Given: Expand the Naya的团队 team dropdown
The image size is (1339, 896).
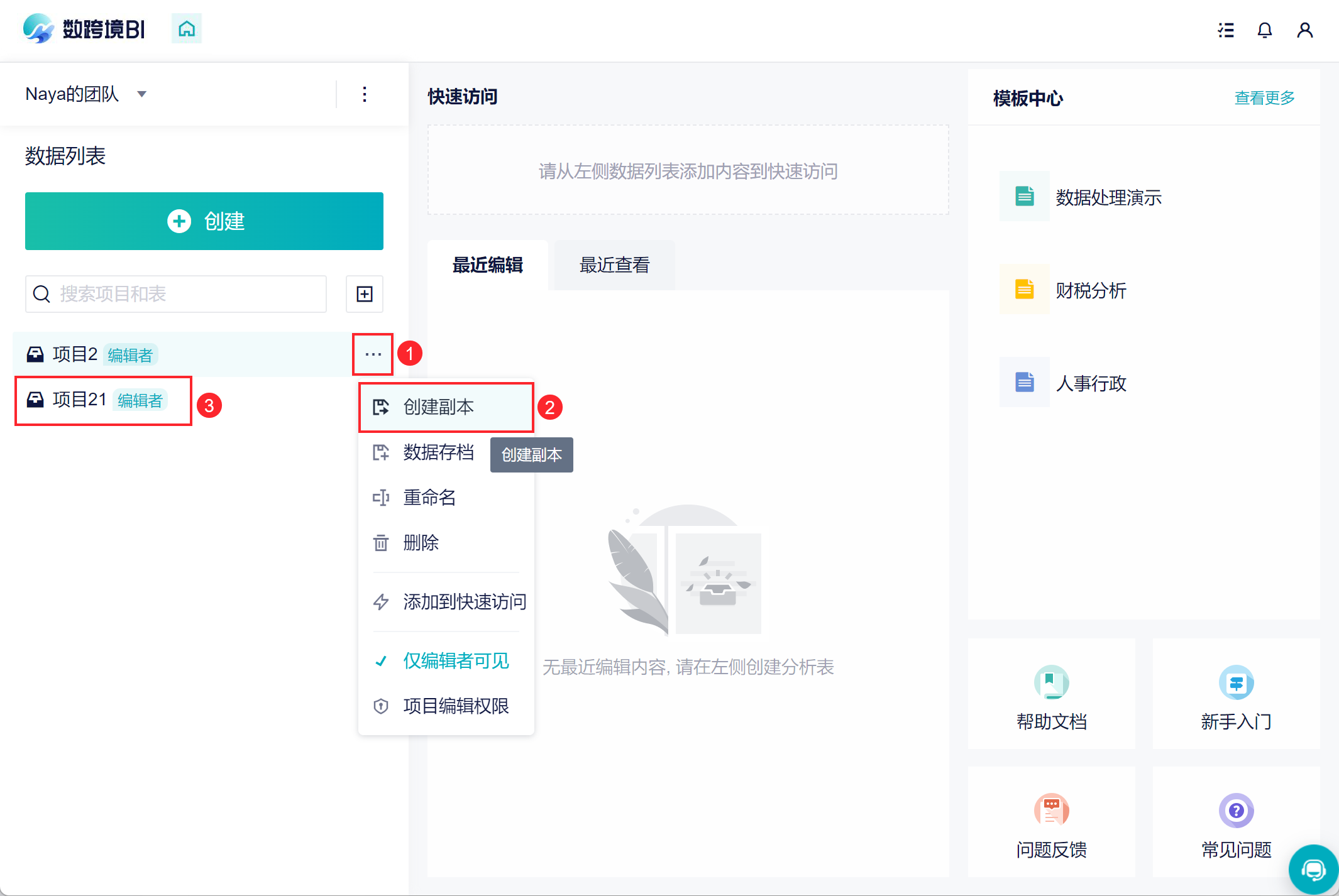Looking at the screenshot, I should [142, 94].
